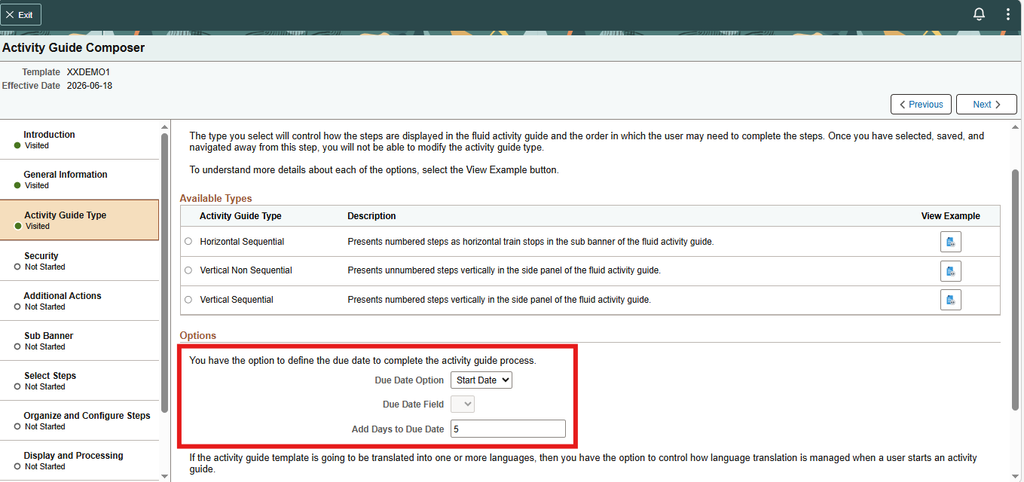Go to the Introduction step
This screenshot has height=482, width=1024.
click(80, 139)
